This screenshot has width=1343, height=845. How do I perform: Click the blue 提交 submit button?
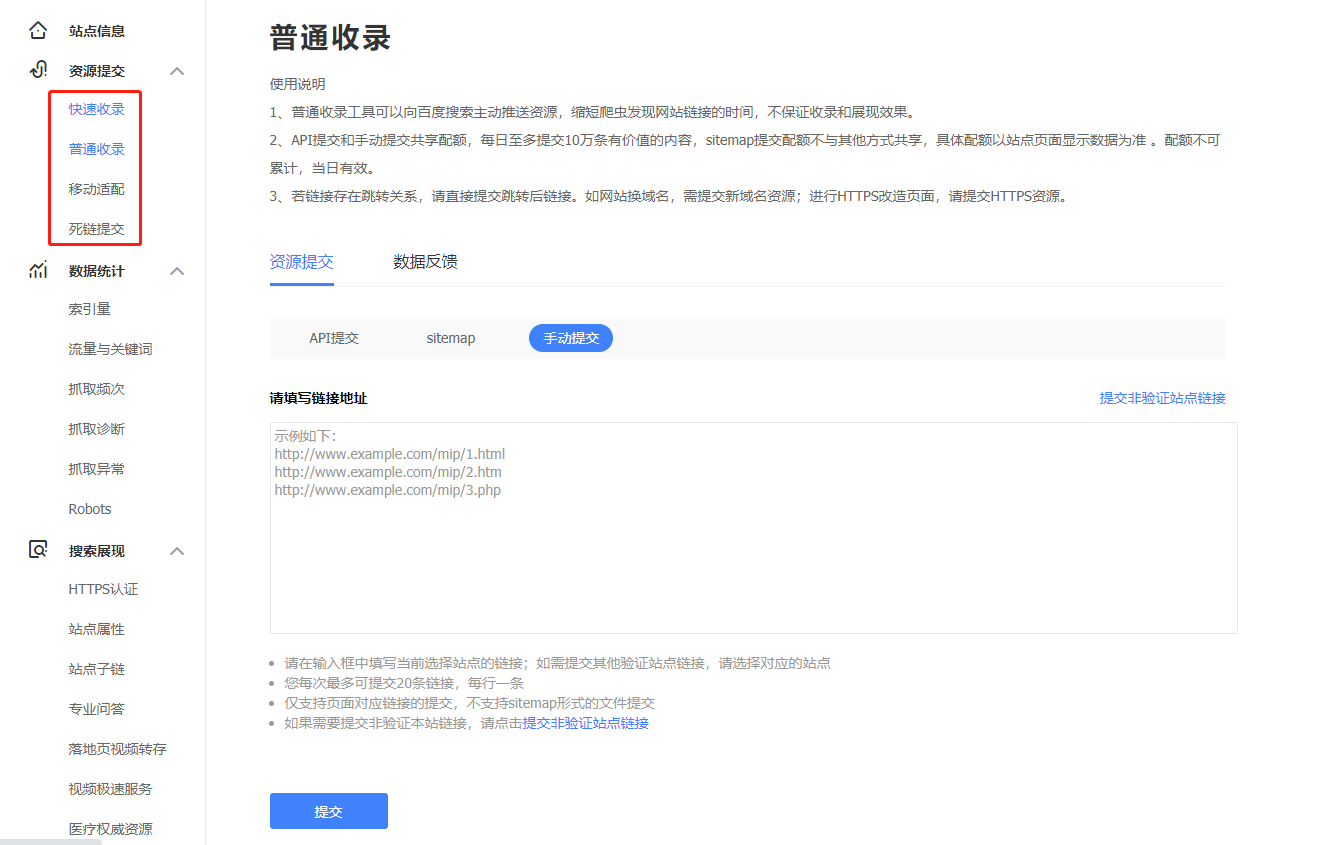(x=328, y=811)
